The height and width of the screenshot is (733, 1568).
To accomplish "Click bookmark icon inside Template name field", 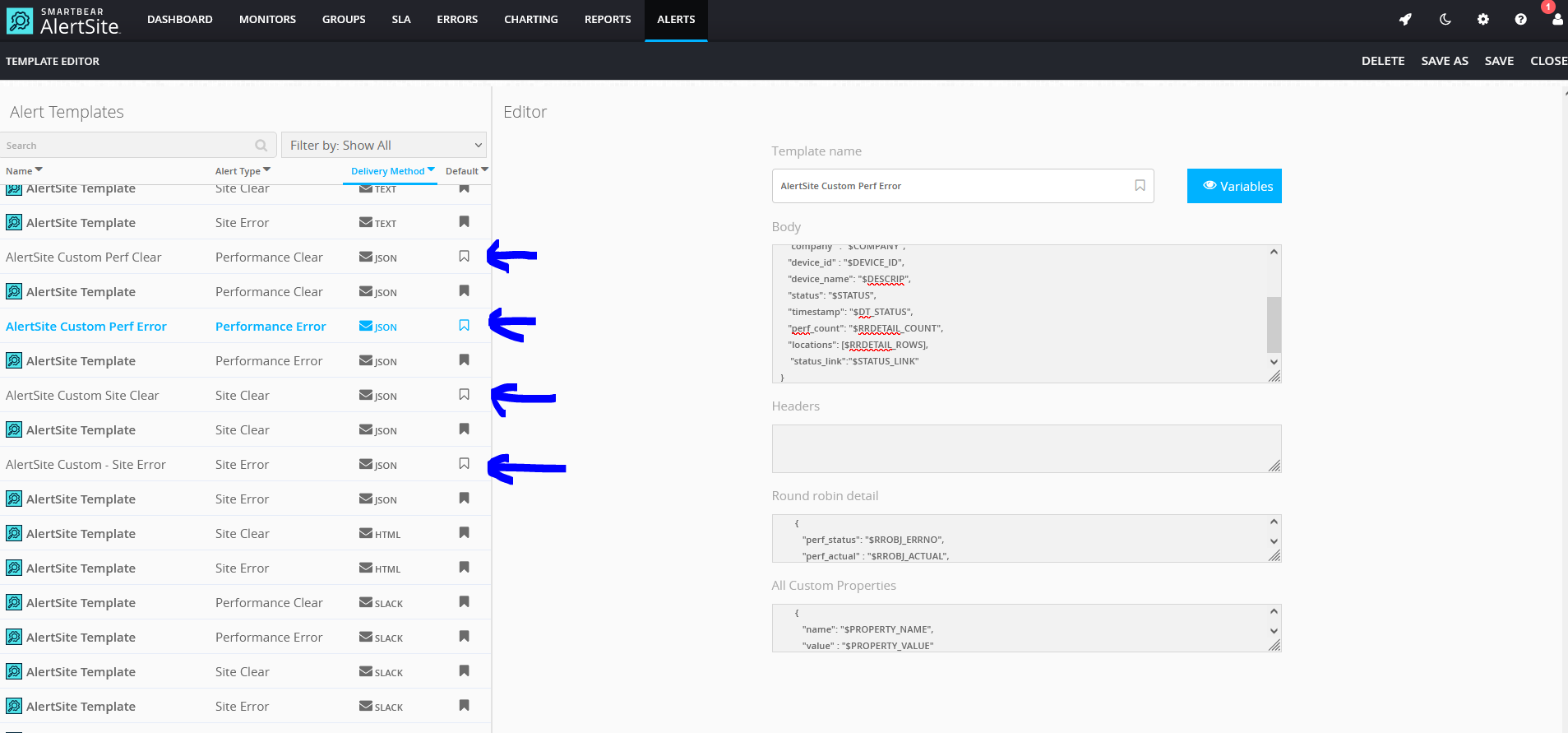I will coord(1140,186).
